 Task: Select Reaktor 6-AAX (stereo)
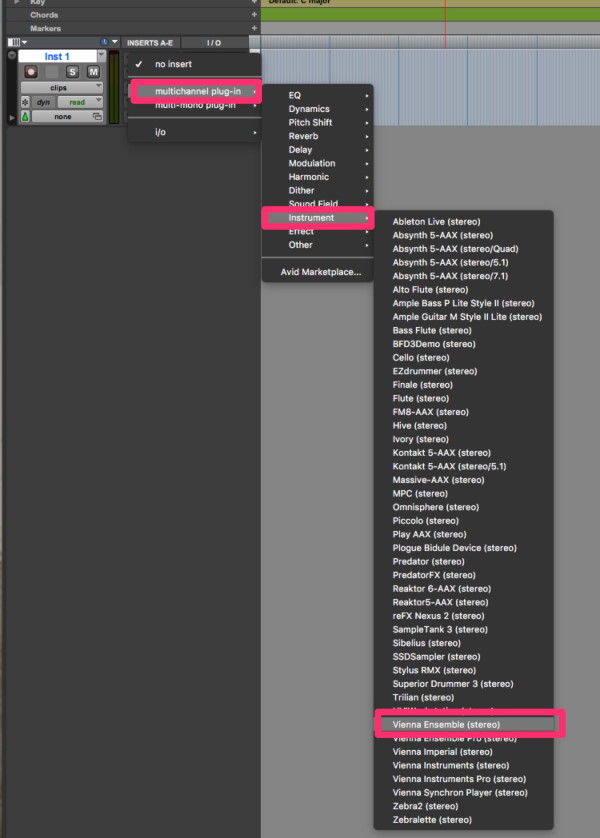pos(463,589)
